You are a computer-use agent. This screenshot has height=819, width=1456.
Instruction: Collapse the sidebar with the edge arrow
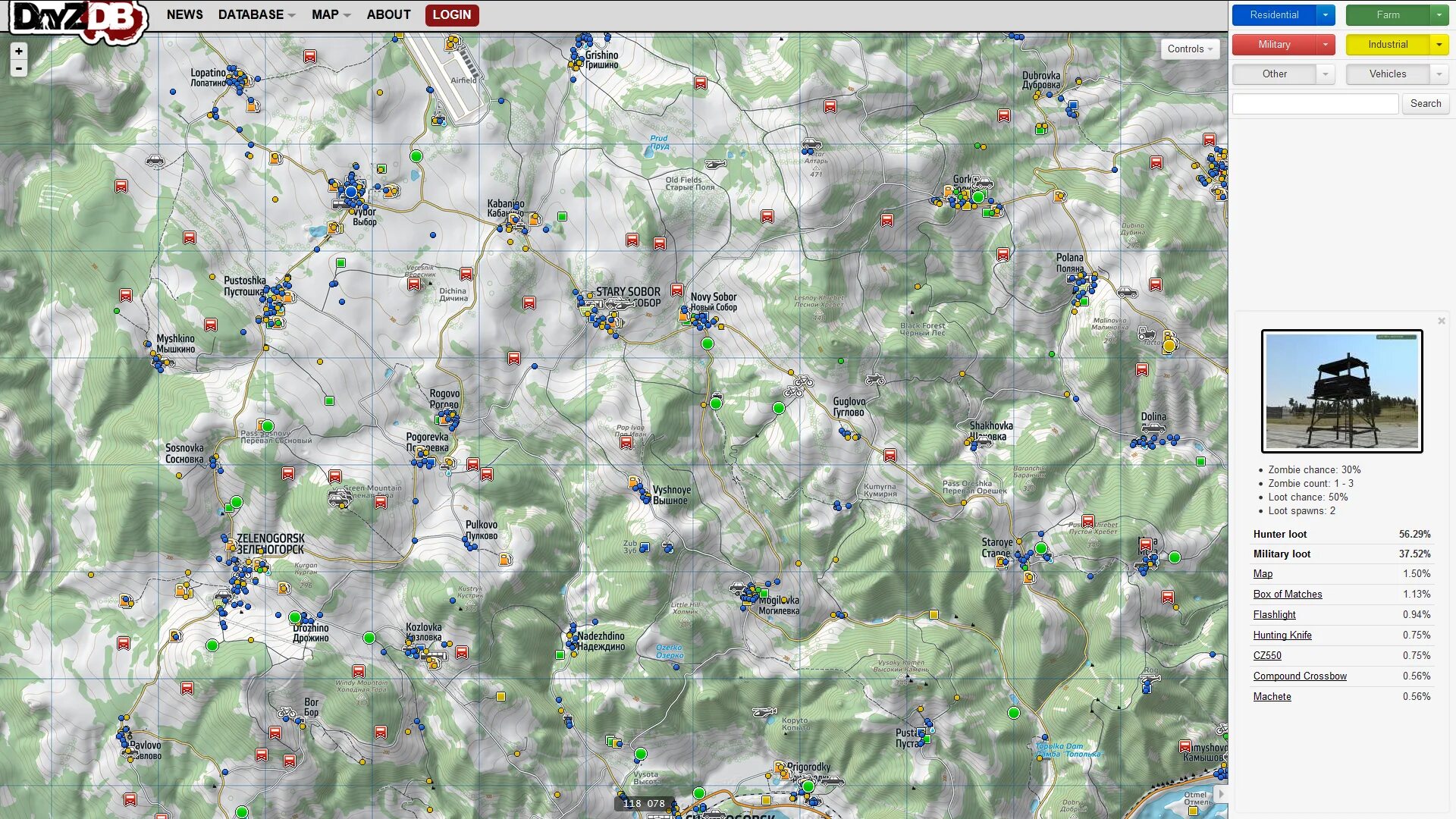click(1220, 794)
